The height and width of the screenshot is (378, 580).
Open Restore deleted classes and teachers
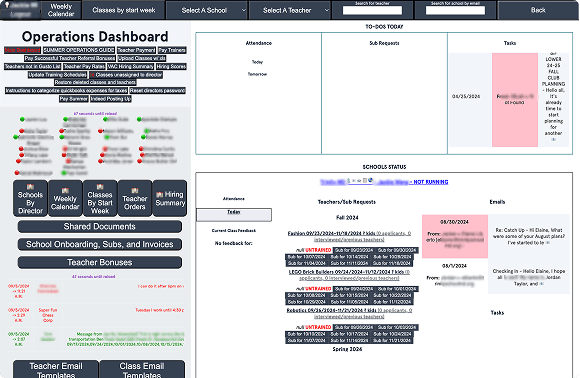95,82
